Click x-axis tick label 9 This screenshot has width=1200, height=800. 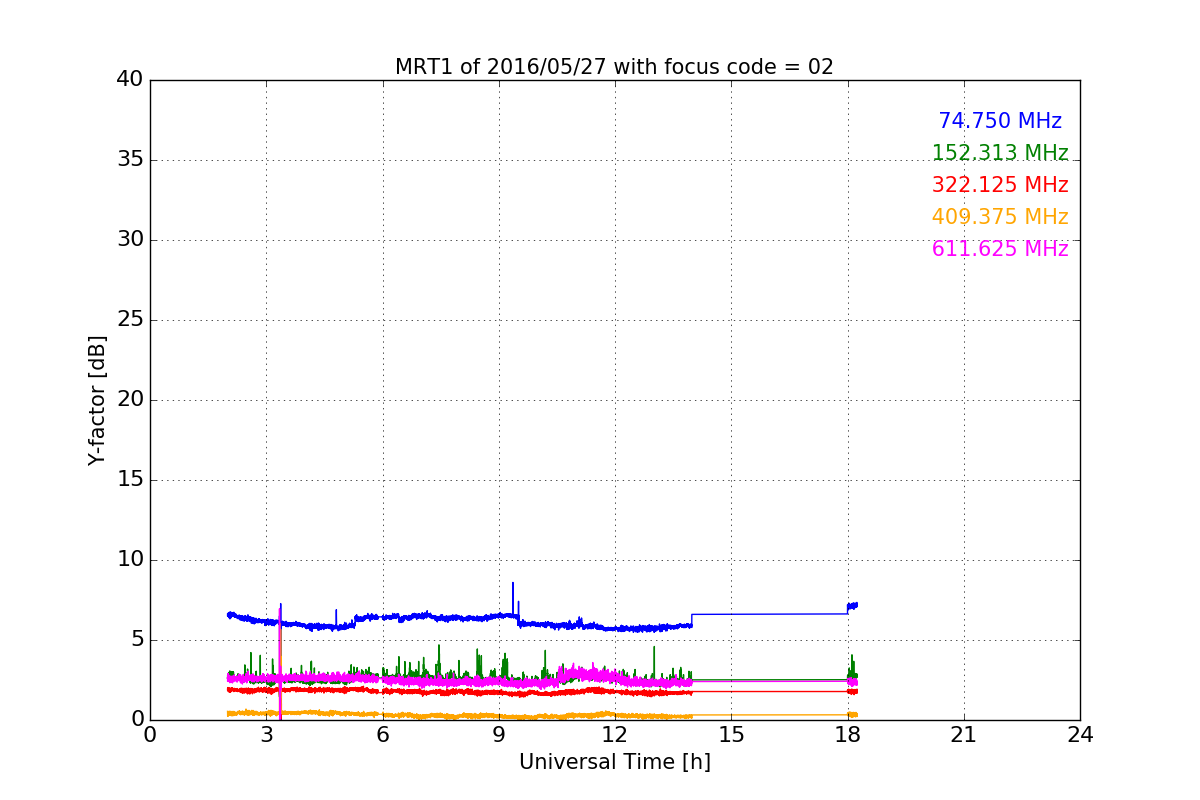point(499,735)
